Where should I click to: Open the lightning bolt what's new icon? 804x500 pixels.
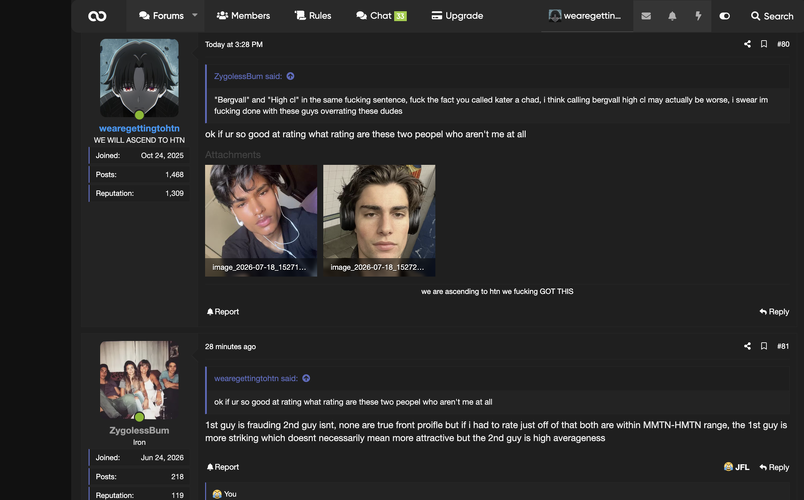pos(698,16)
